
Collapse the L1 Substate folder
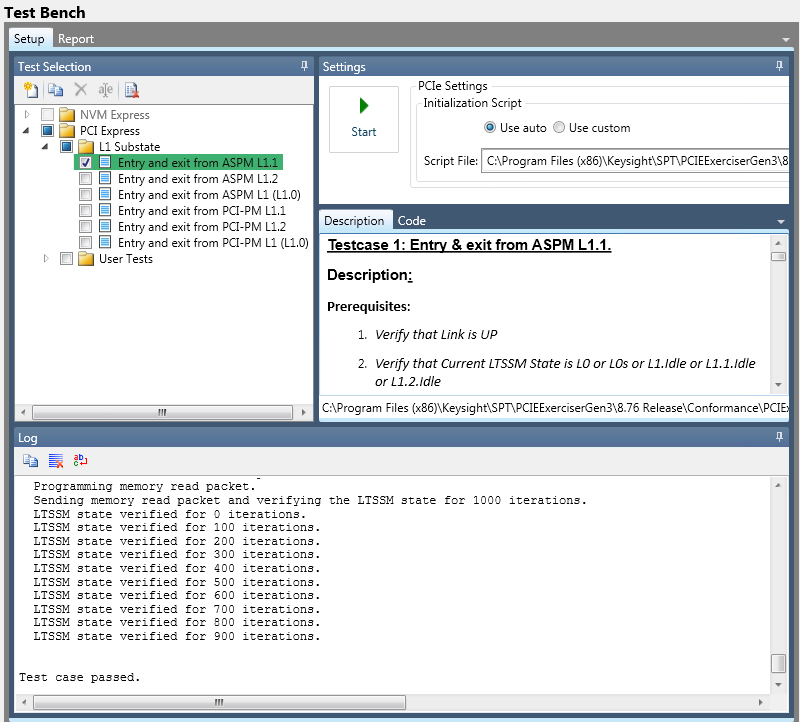pyautogui.click(x=46, y=147)
